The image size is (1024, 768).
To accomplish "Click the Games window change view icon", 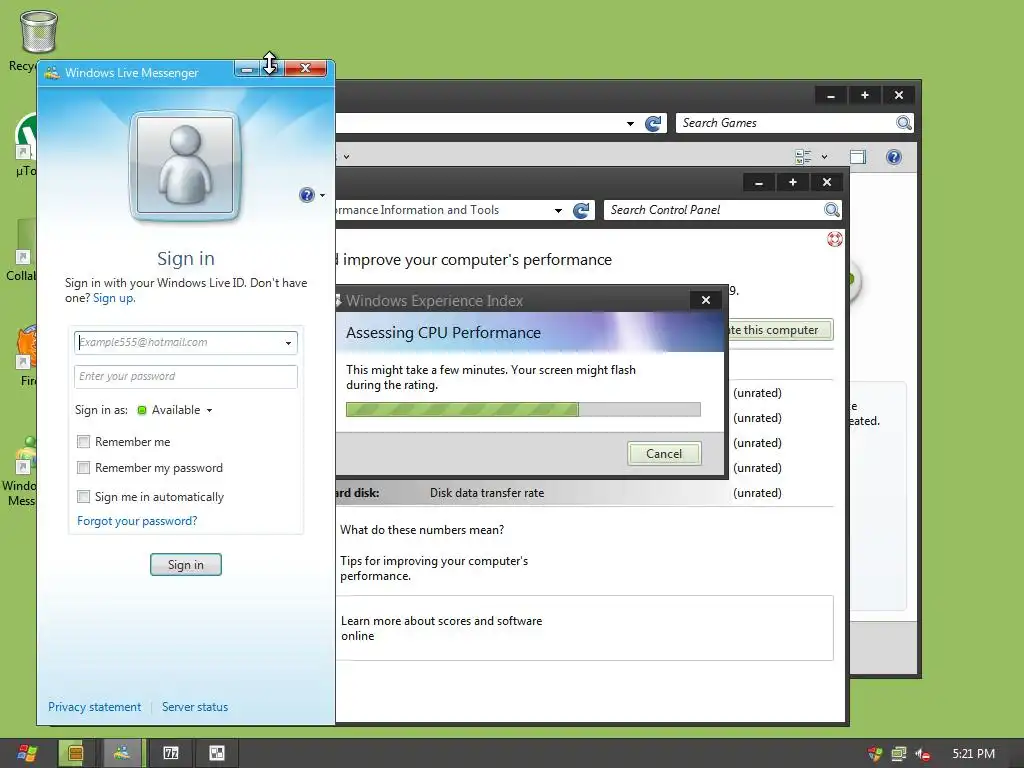I will click(803, 157).
